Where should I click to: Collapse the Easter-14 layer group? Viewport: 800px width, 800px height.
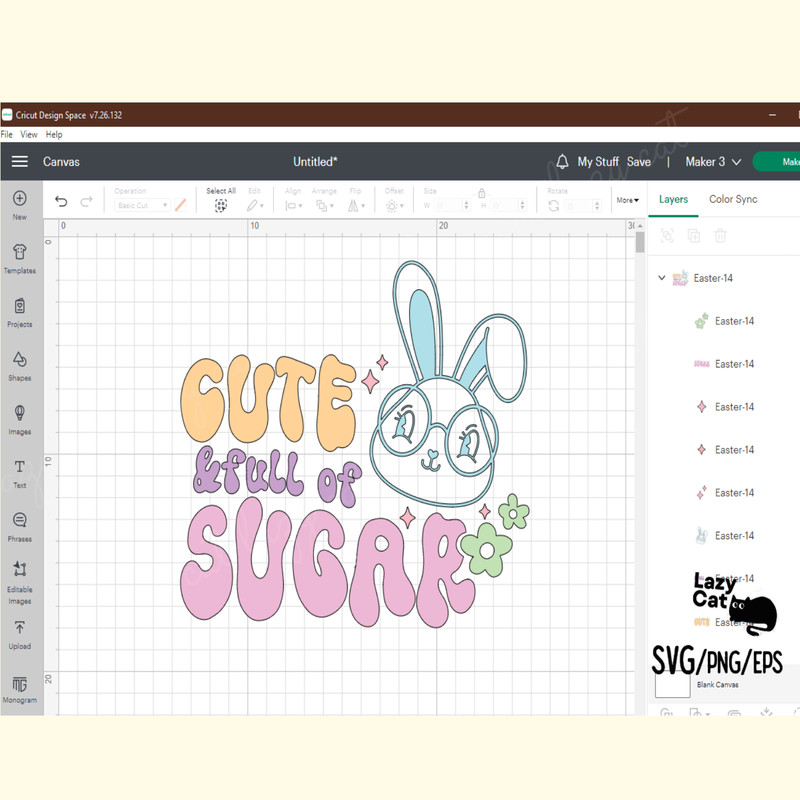tap(661, 278)
